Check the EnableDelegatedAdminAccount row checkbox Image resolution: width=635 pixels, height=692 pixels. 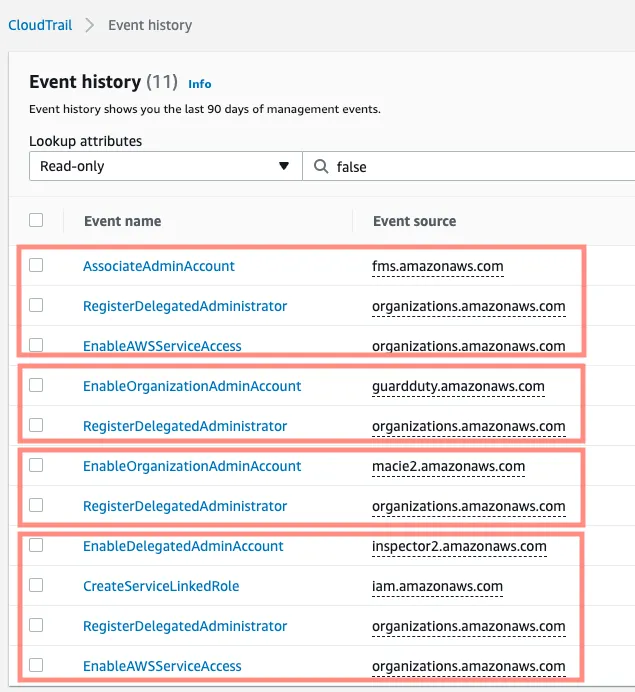(x=36, y=545)
